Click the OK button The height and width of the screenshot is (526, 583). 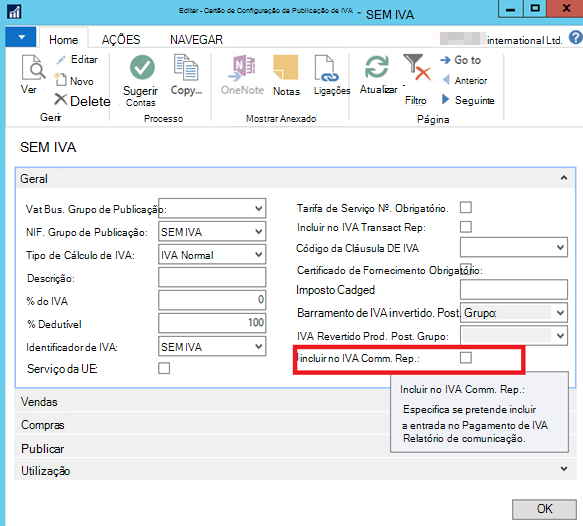[544, 509]
